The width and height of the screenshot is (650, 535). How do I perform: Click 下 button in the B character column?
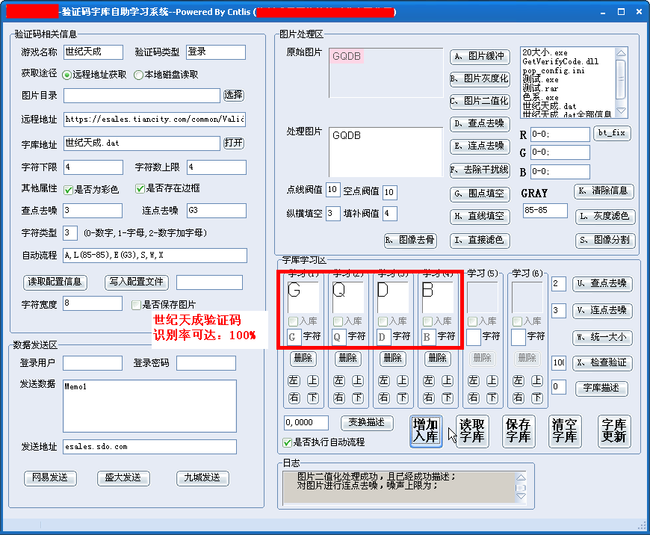pyautogui.click(x=447, y=398)
